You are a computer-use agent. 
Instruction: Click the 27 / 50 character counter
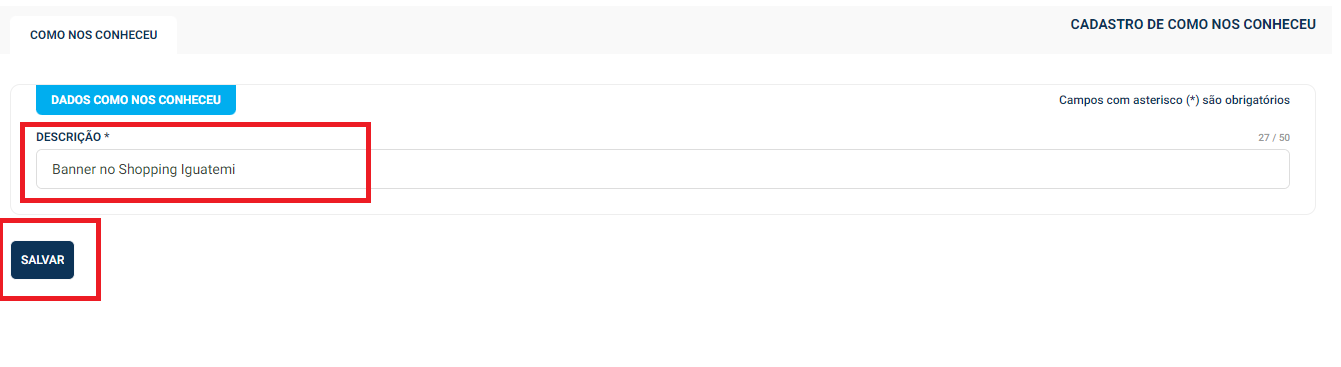point(1274,138)
